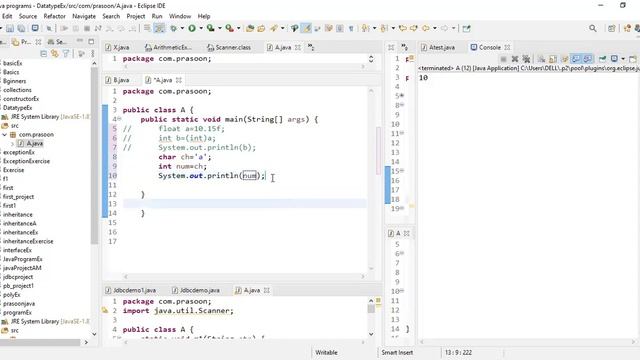640x360 pixels.
Task: Open the terminal console toolbar icon
Action: coord(35,28)
